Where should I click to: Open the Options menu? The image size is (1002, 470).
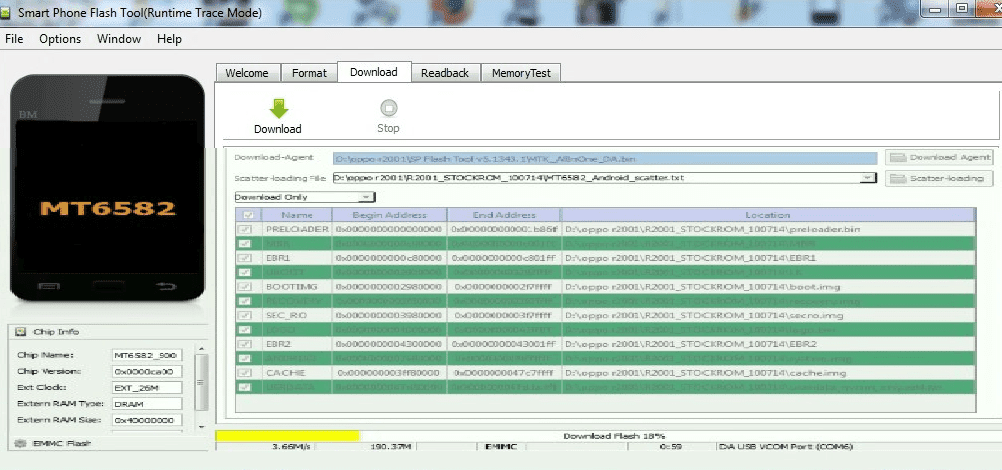tap(60, 39)
